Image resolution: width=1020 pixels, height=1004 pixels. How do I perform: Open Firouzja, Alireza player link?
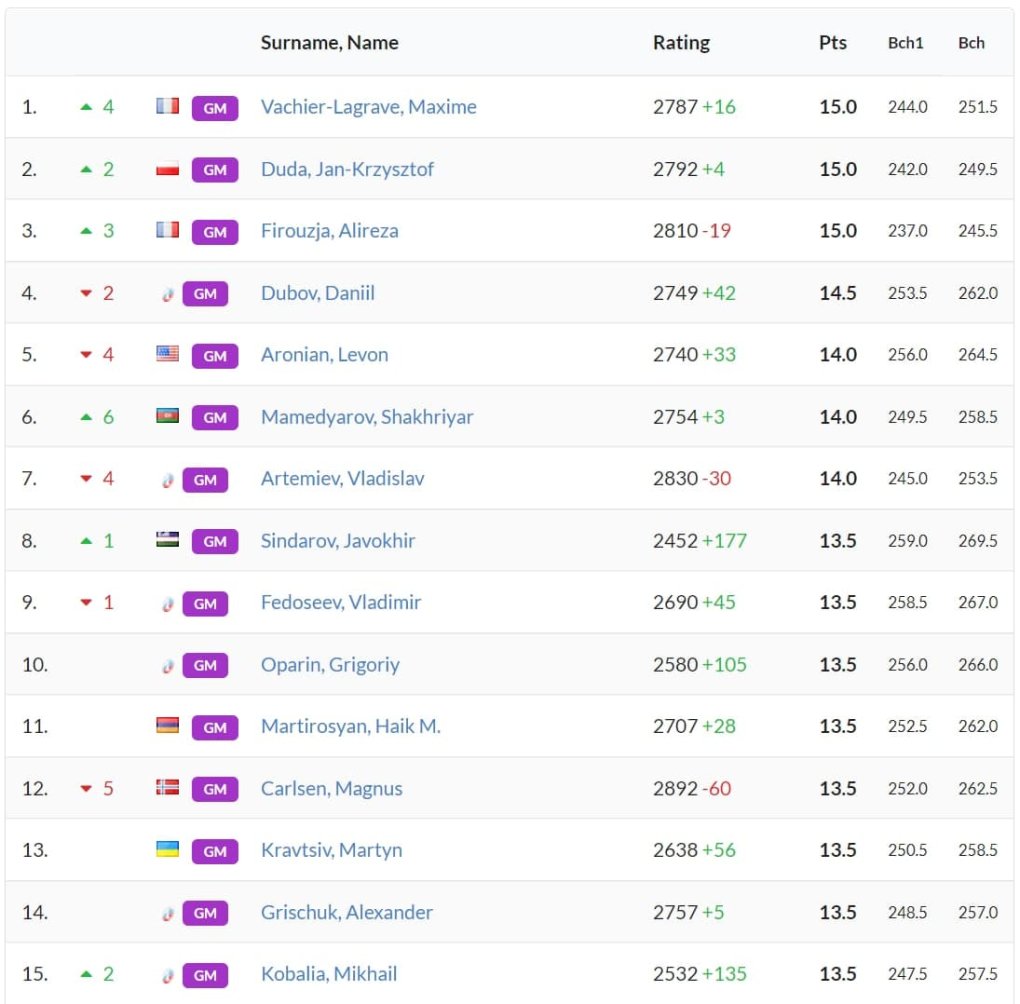click(x=329, y=231)
